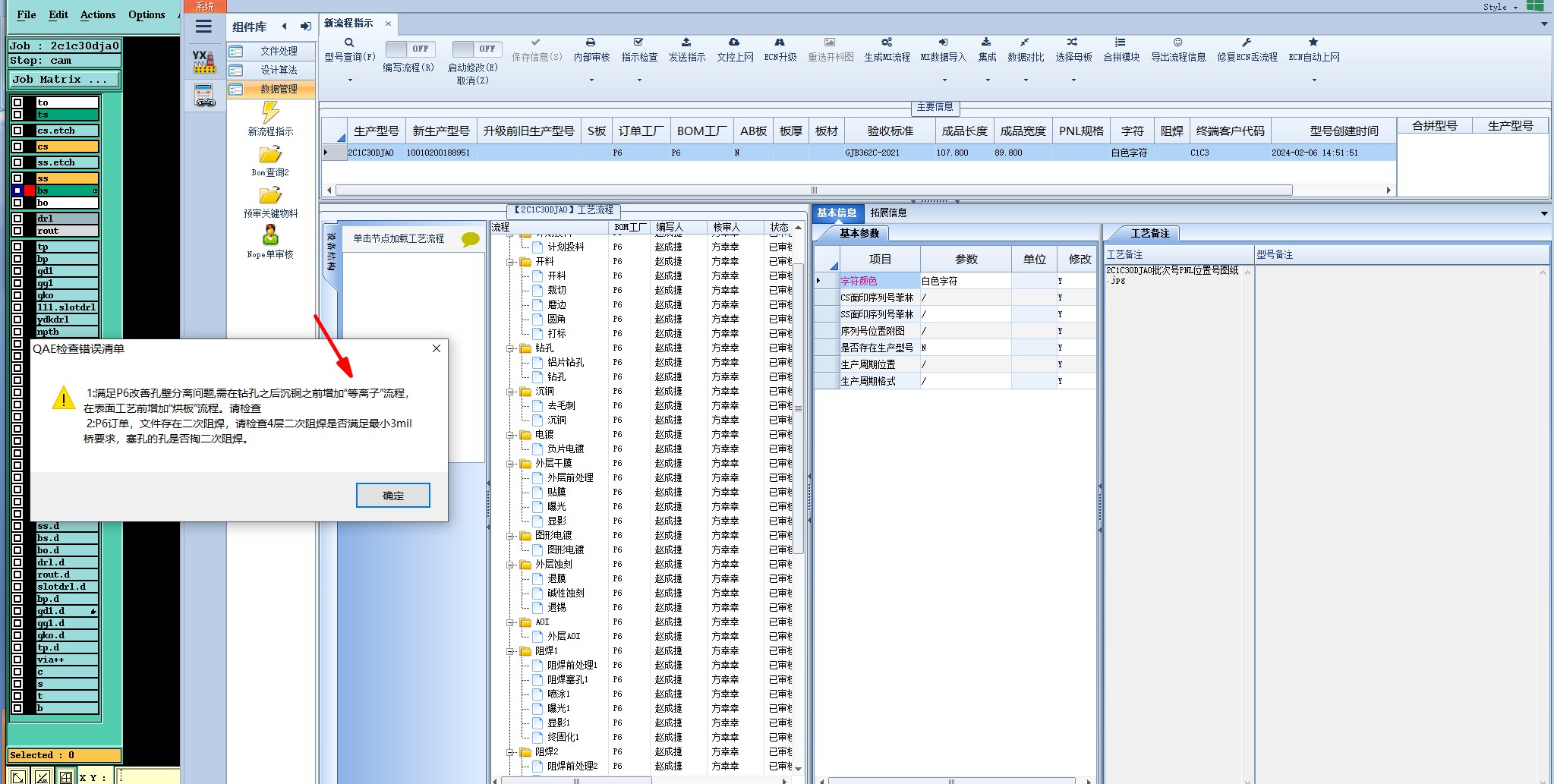Open the Nope单审核 person icon
Viewport: 1554px width, 784px height.
tap(270, 235)
